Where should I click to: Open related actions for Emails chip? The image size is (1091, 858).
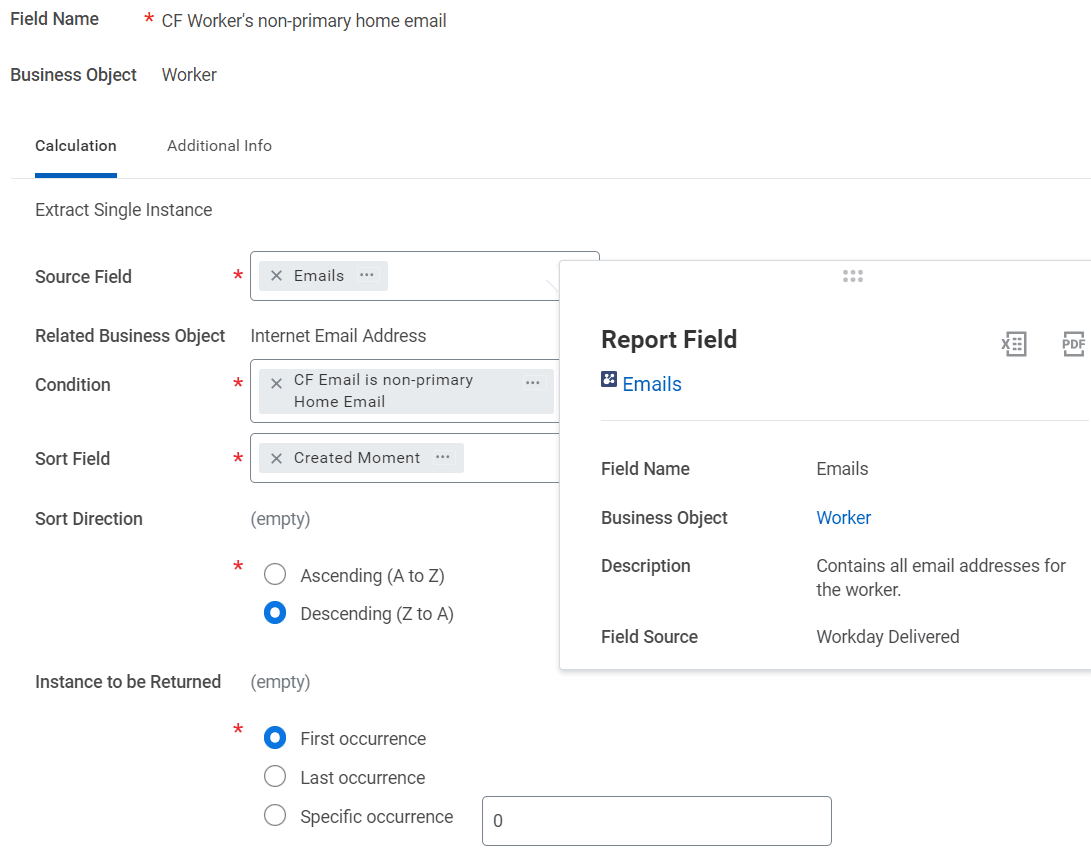pyautogui.click(x=367, y=276)
